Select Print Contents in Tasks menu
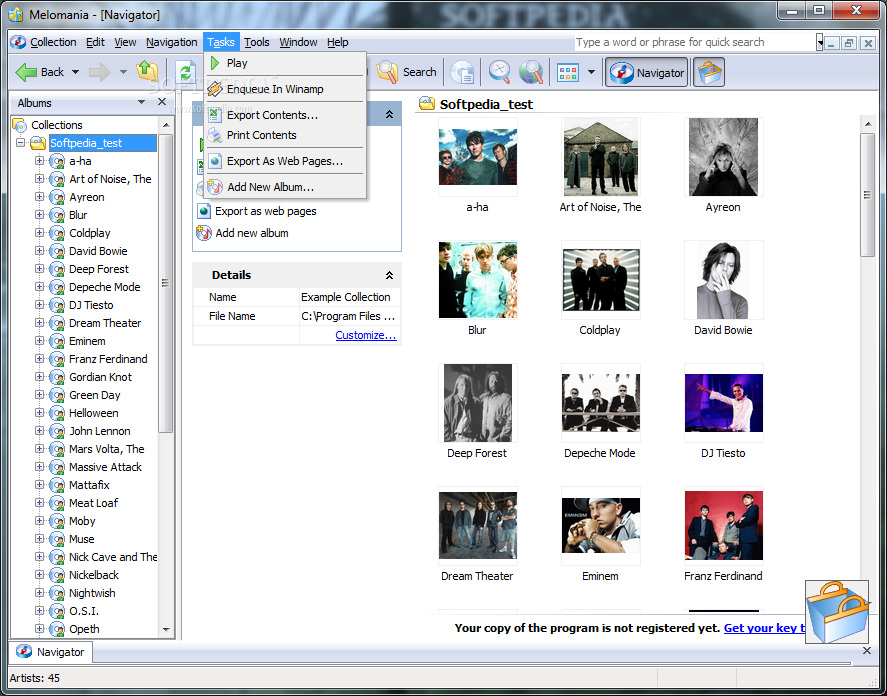This screenshot has height=696, width=887. tap(285, 135)
